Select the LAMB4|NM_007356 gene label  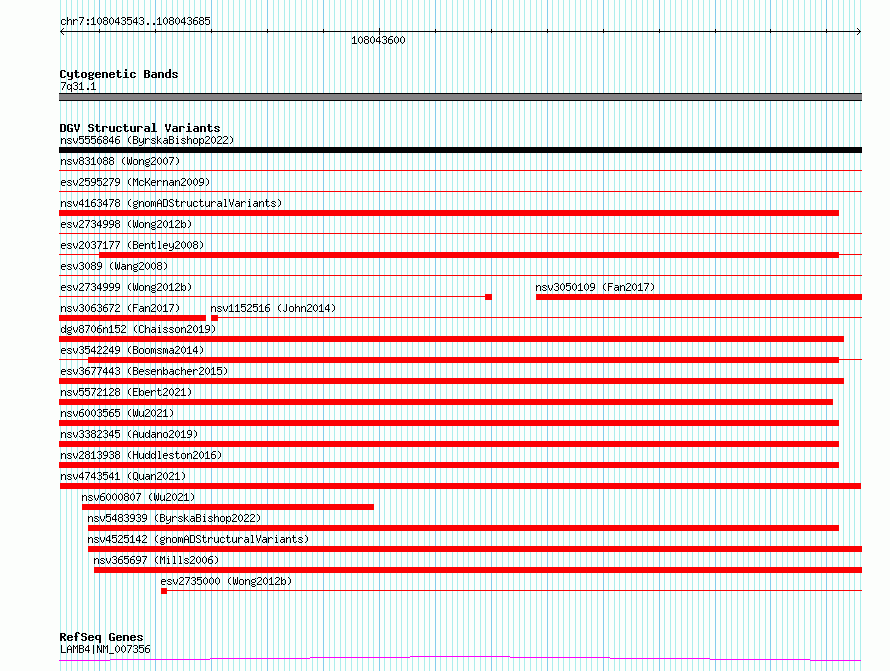(105, 649)
